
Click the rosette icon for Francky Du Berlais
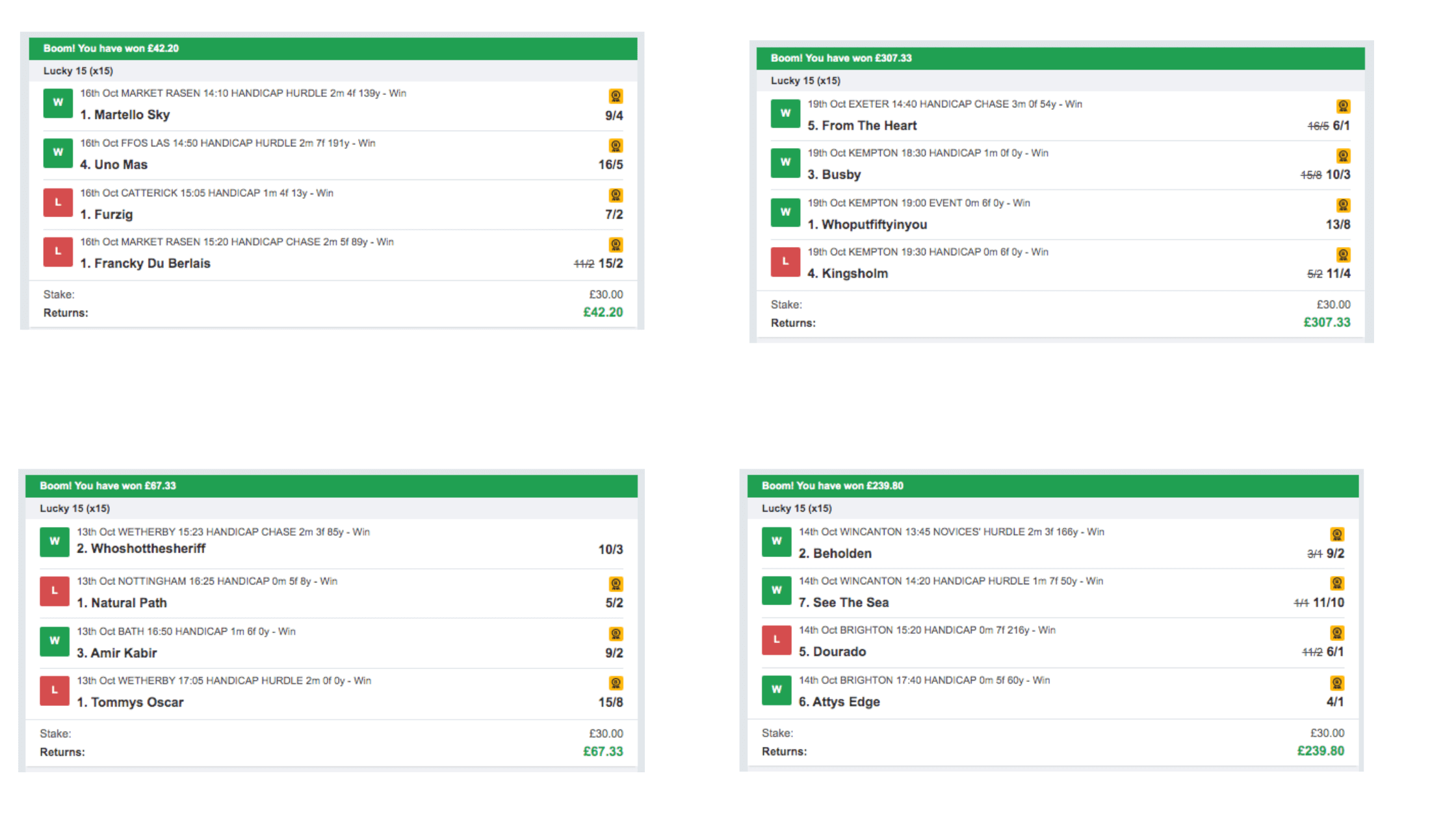click(x=616, y=244)
